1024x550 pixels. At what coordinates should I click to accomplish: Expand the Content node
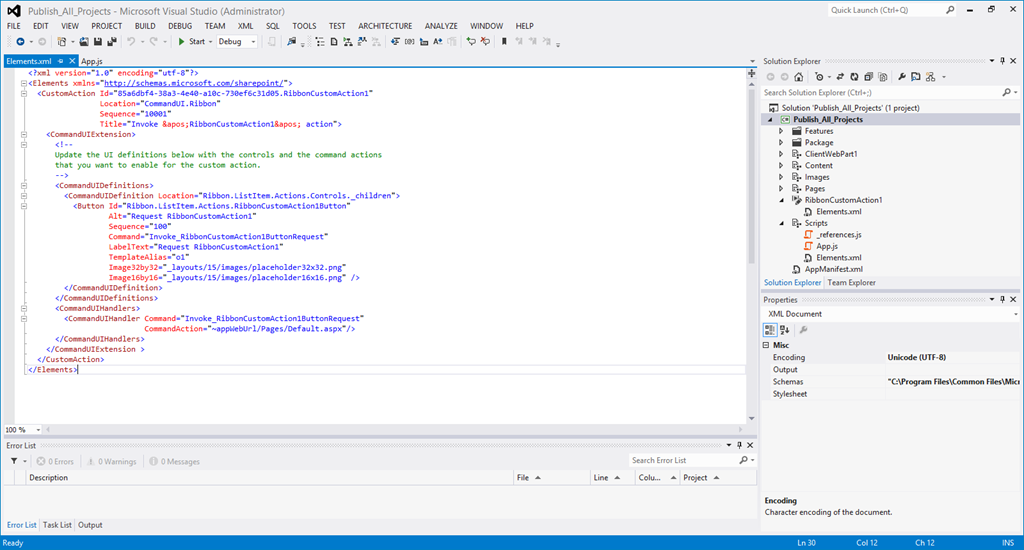(781, 166)
